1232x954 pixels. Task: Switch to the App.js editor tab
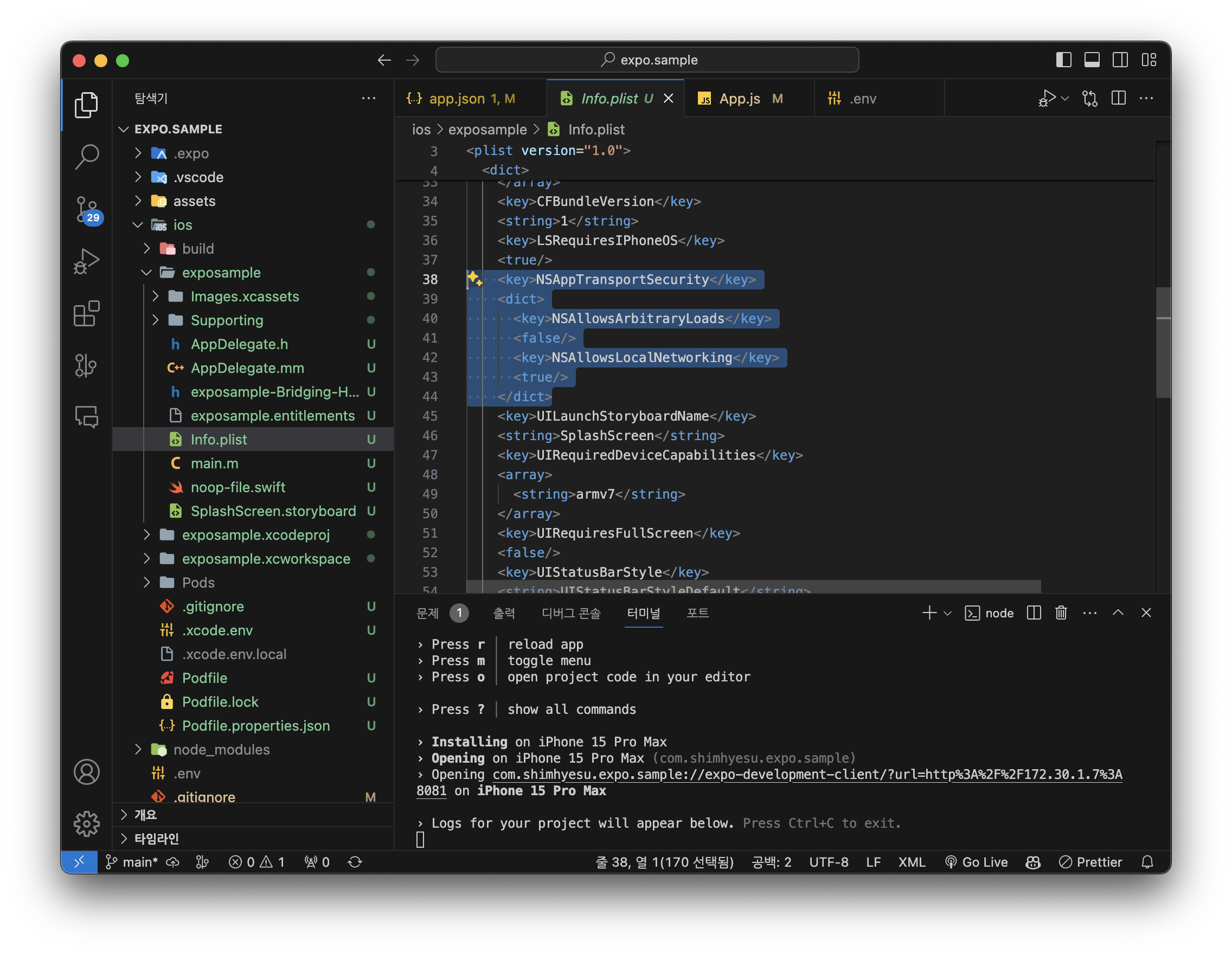tap(739, 99)
